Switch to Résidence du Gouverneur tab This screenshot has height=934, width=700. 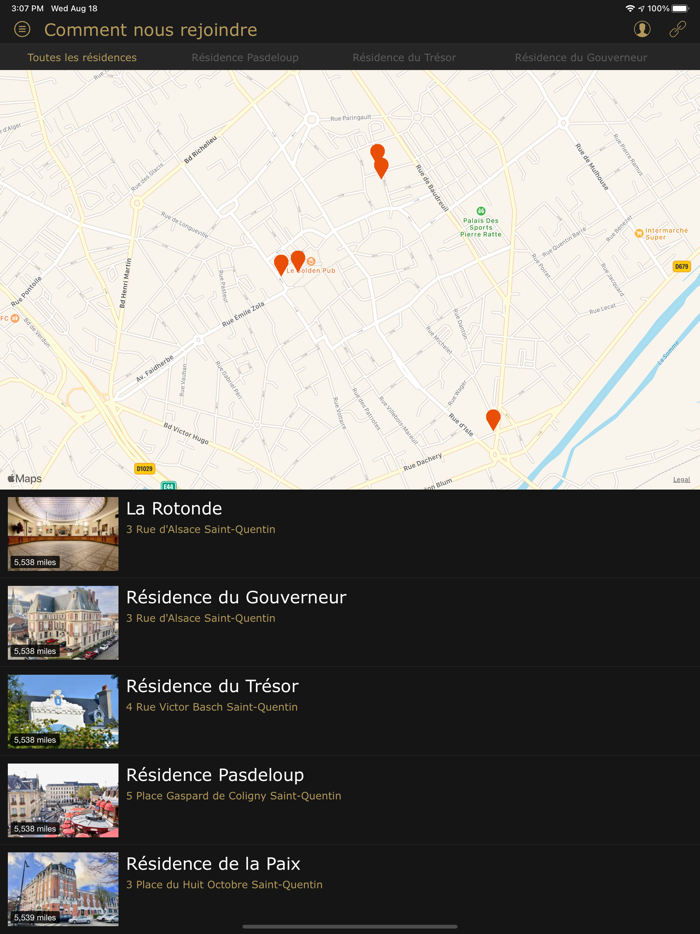click(x=581, y=58)
